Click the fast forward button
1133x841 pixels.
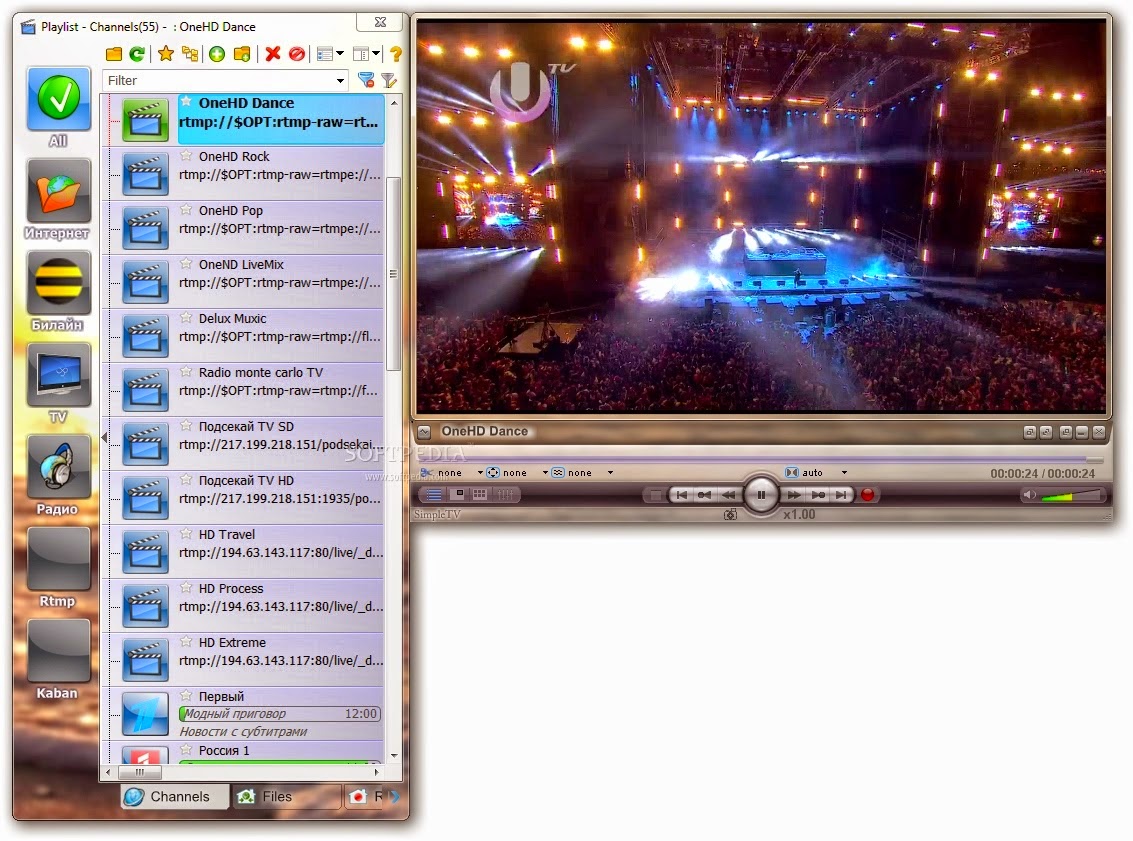(x=794, y=495)
